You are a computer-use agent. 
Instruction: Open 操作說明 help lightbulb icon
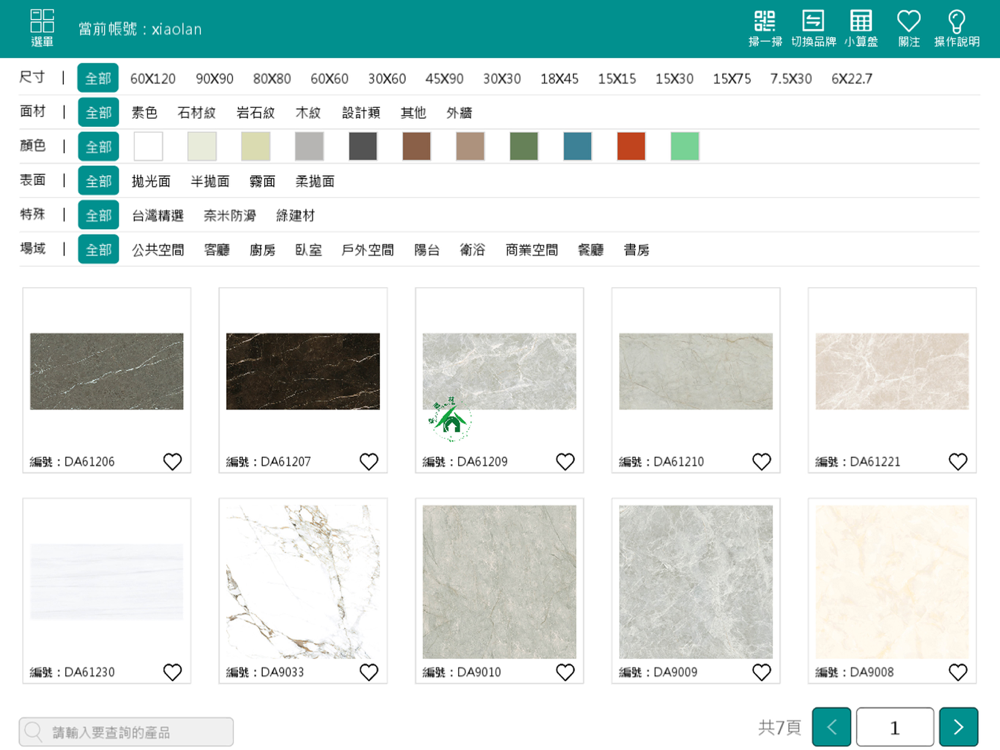[957, 29]
